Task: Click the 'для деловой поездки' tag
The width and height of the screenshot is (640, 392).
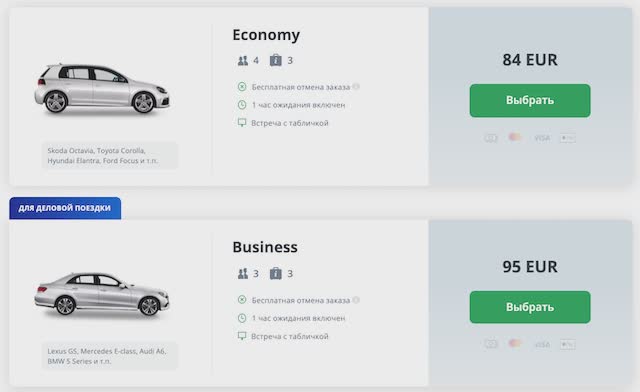Action: (65, 208)
